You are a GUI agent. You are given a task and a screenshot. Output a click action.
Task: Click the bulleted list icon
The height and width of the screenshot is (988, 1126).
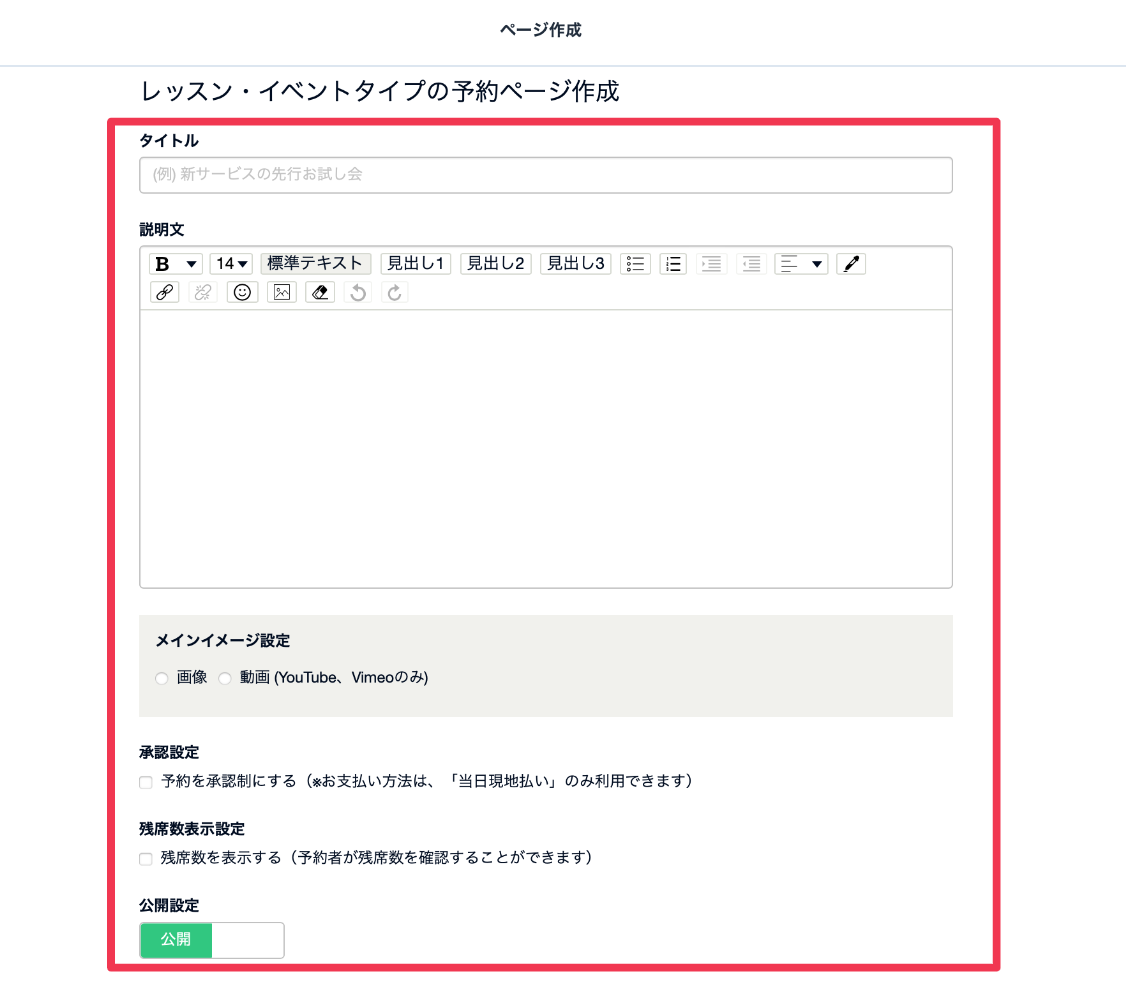635,264
